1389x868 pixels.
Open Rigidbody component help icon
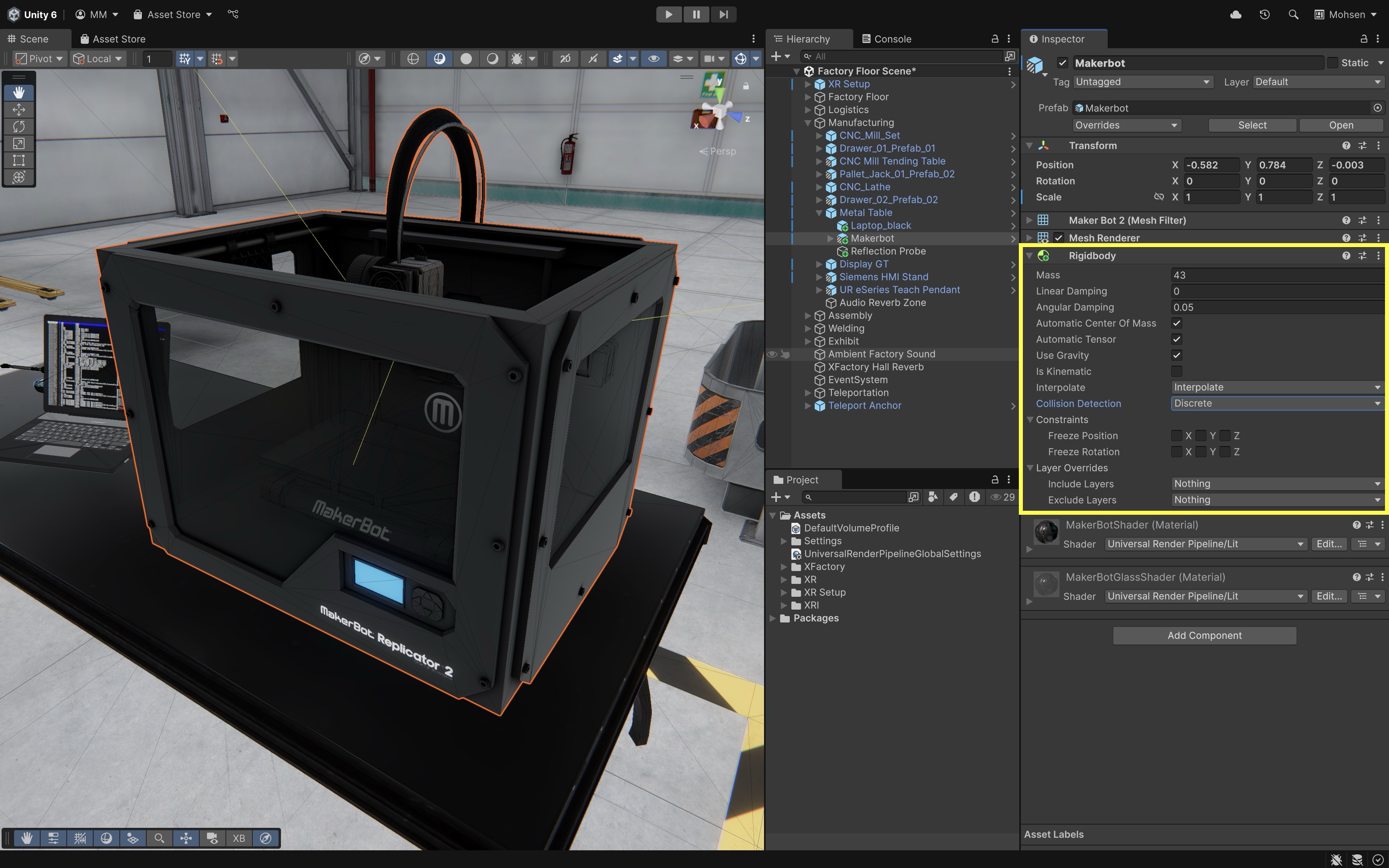(1346, 256)
